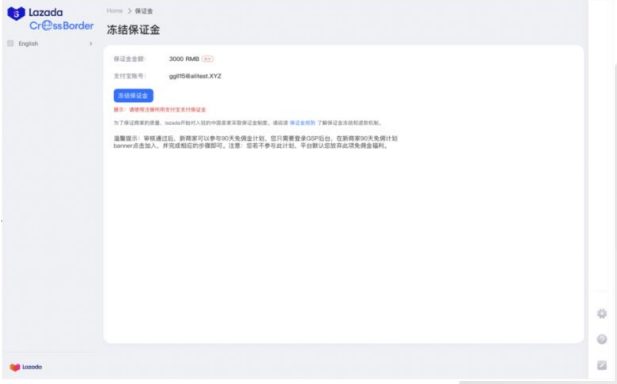This screenshot has width=617, height=384.
Task: Open the 保证金规则 link
Action: coord(303,123)
